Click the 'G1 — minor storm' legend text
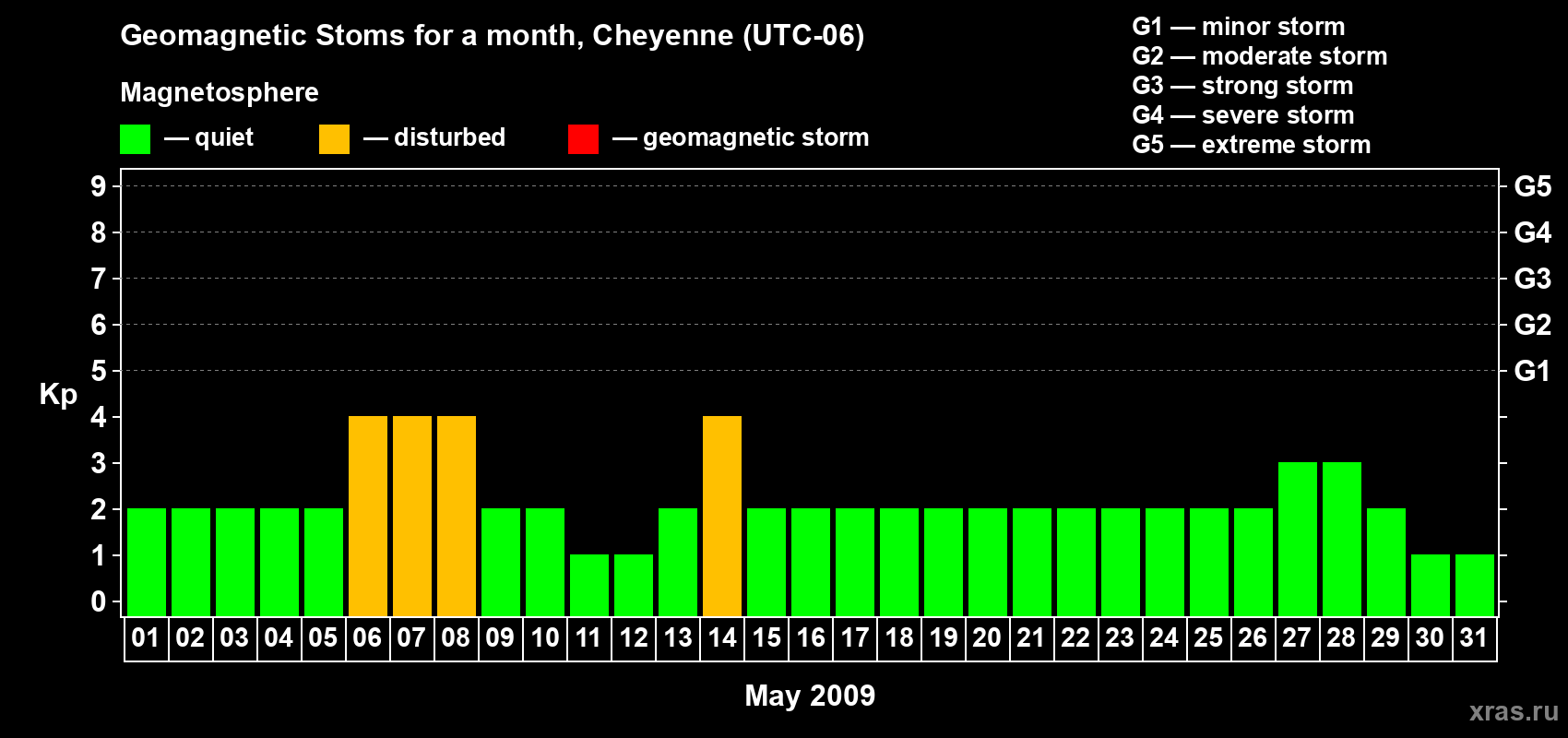Image resolution: width=1568 pixels, height=738 pixels. coord(1239,27)
